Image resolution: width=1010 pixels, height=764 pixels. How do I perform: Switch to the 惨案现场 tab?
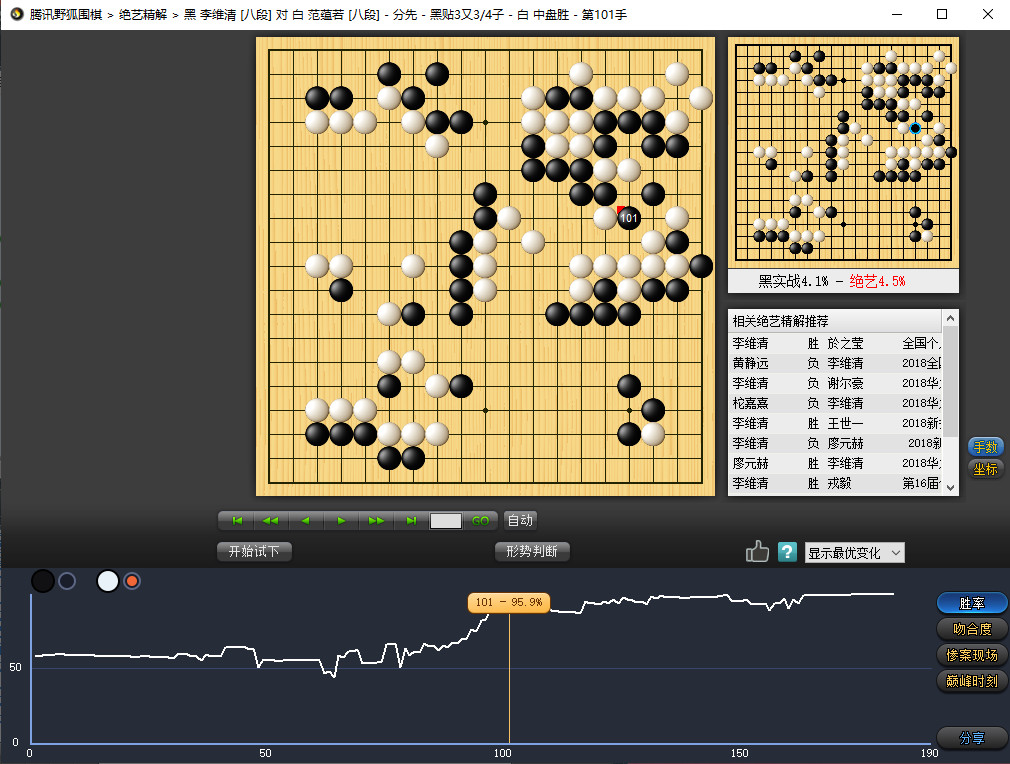(x=972, y=655)
